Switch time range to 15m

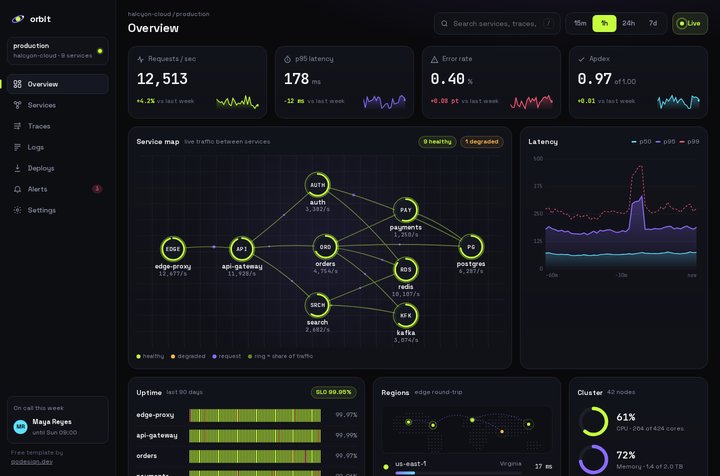point(580,23)
